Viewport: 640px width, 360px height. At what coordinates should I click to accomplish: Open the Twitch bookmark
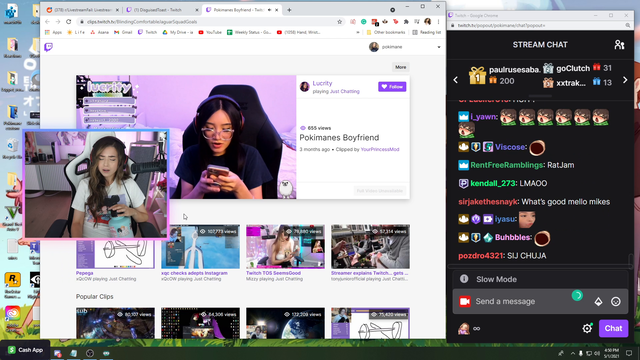147,32
